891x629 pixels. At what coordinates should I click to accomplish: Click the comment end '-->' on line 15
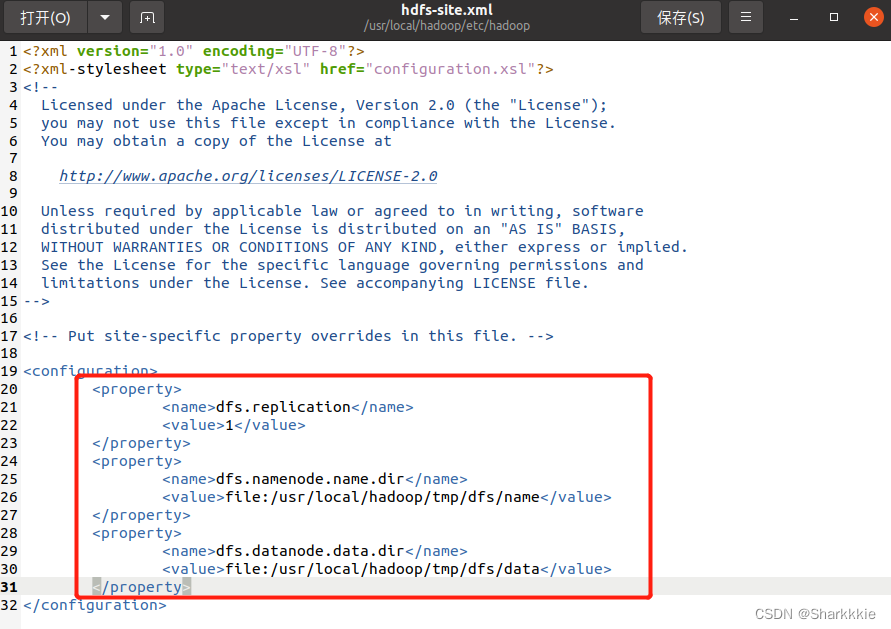pyautogui.click(x=36, y=301)
